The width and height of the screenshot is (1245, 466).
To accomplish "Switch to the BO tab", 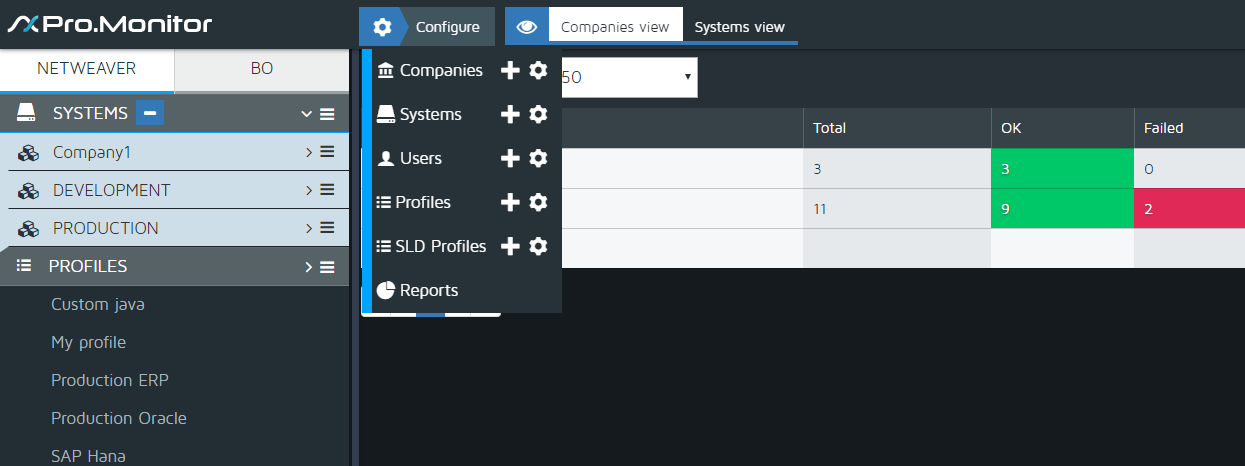I will [261, 69].
